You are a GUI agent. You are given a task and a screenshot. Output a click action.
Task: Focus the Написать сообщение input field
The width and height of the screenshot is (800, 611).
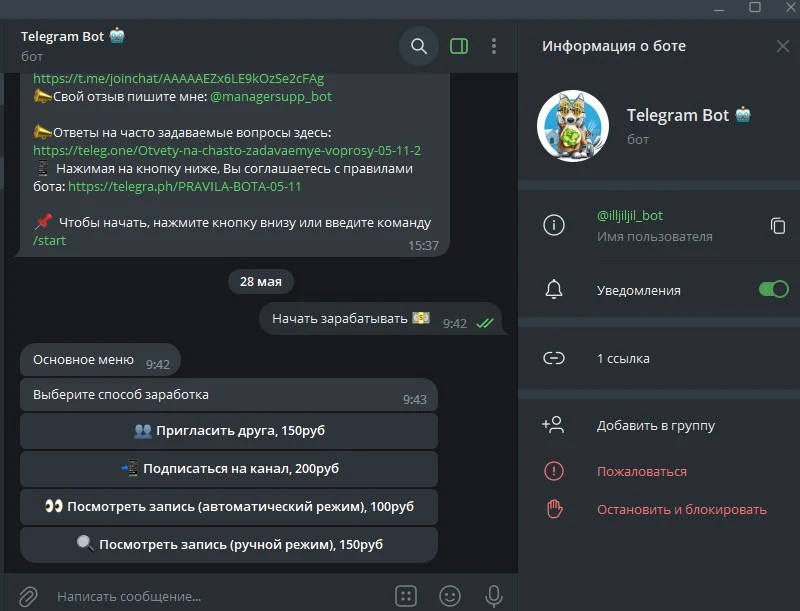tap(219, 596)
